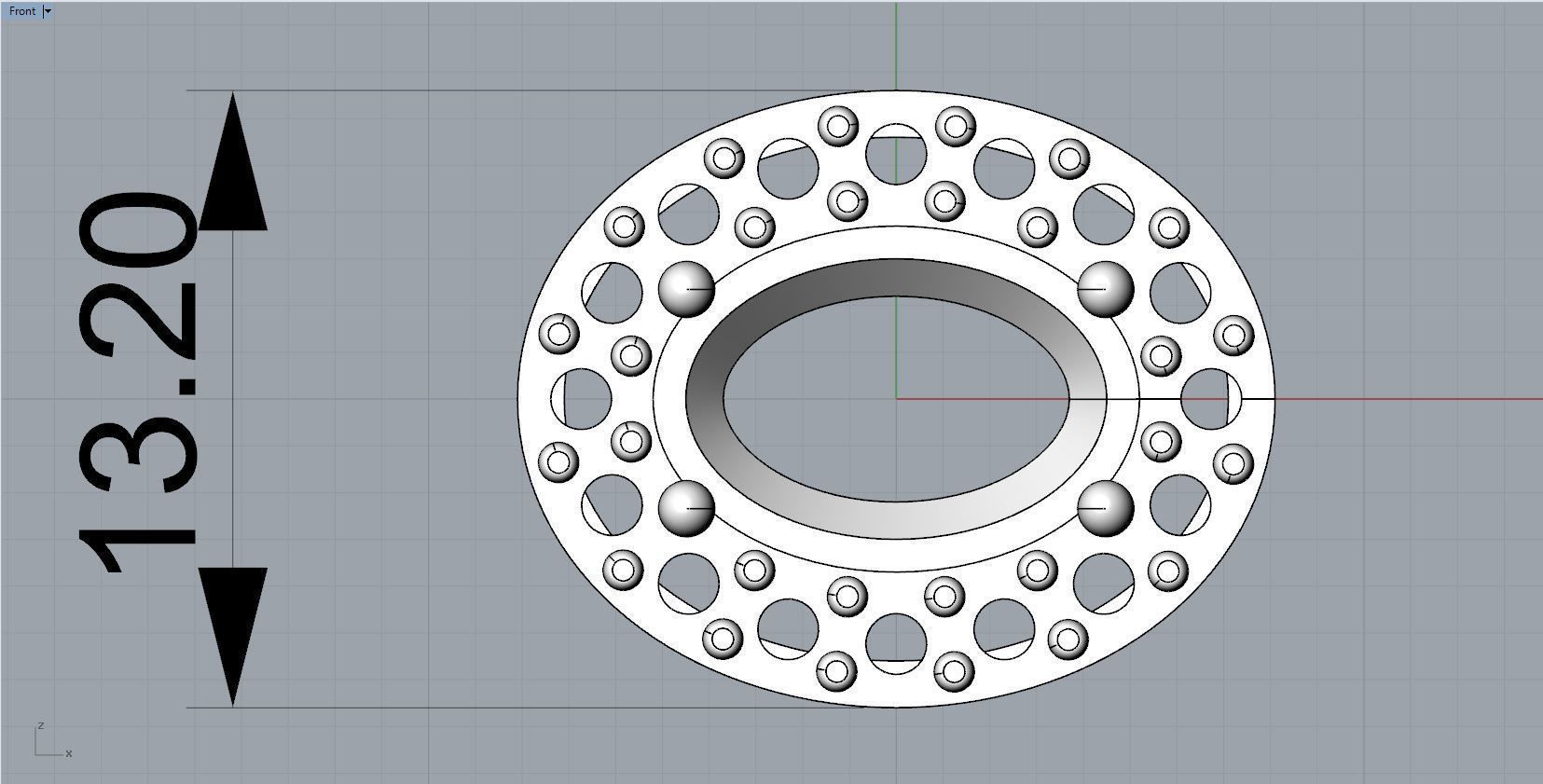1543x784 pixels.
Task: Click the world axes icon showing z and x
Action: coord(53,741)
